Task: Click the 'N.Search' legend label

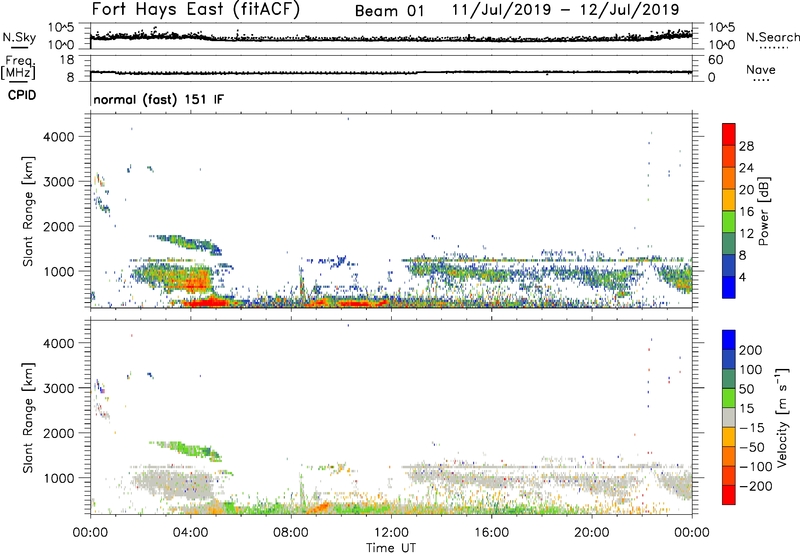Action: pos(772,37)
